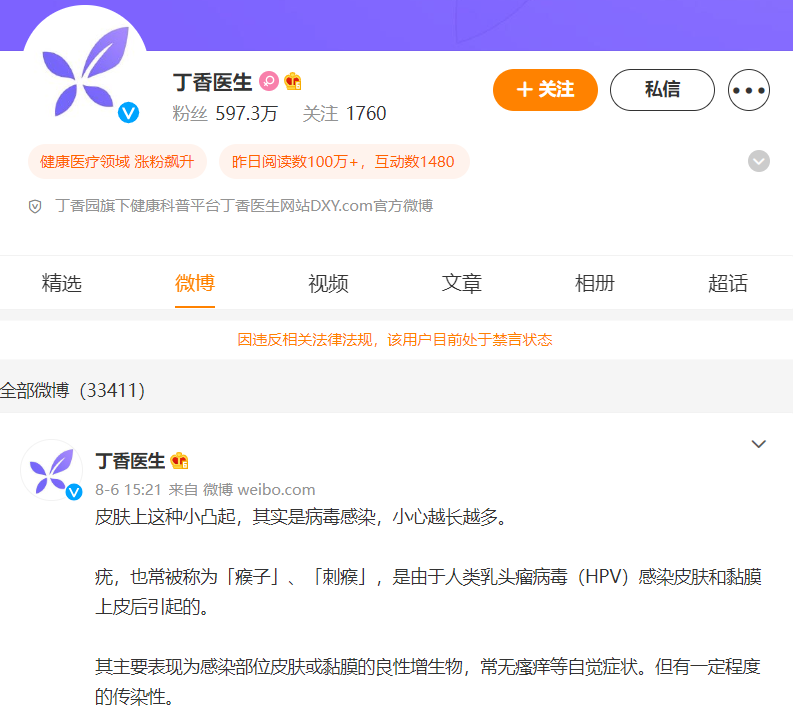The width and height of the screenshot is (793, 716).
Task: Send a private message via 私信
Action: tap(662, 90)
